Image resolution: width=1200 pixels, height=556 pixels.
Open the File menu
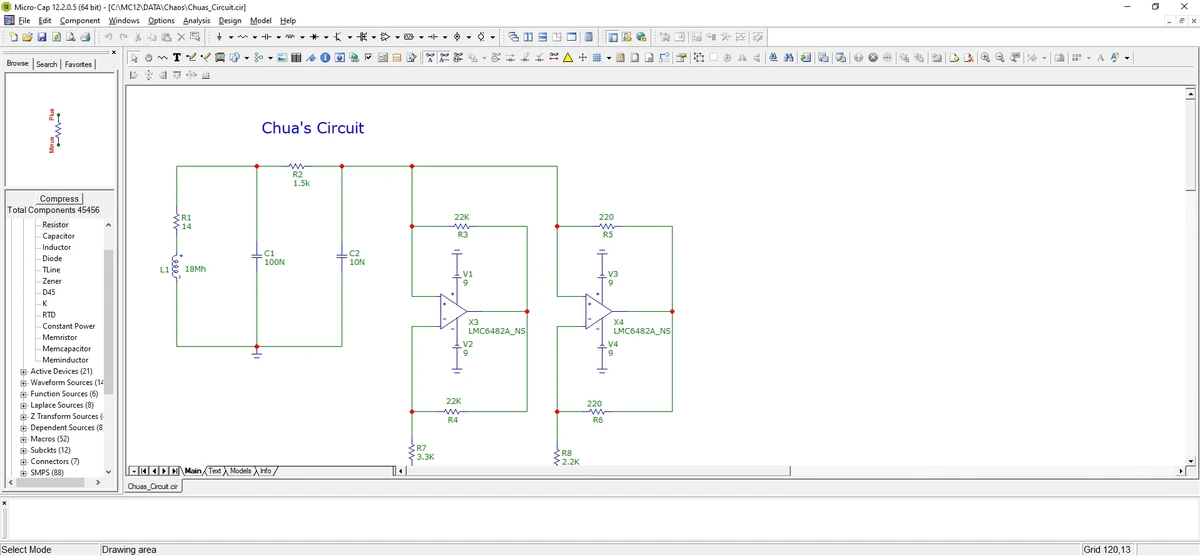[24, 20]
